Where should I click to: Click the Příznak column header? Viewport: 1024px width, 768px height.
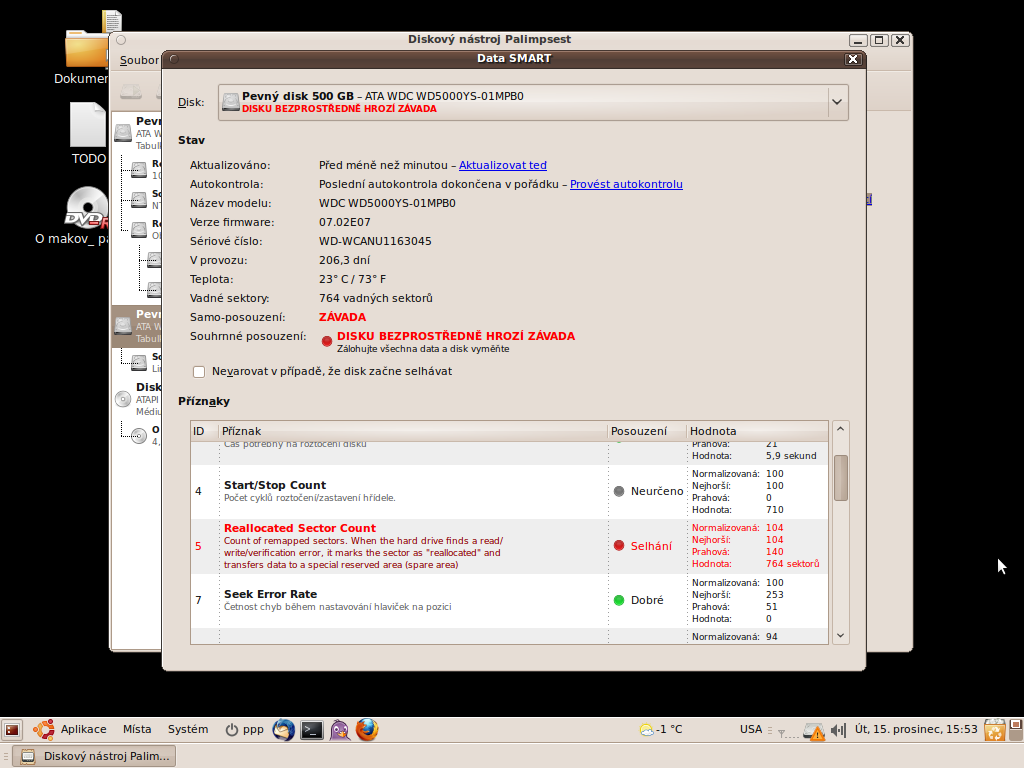click(413, 431)
